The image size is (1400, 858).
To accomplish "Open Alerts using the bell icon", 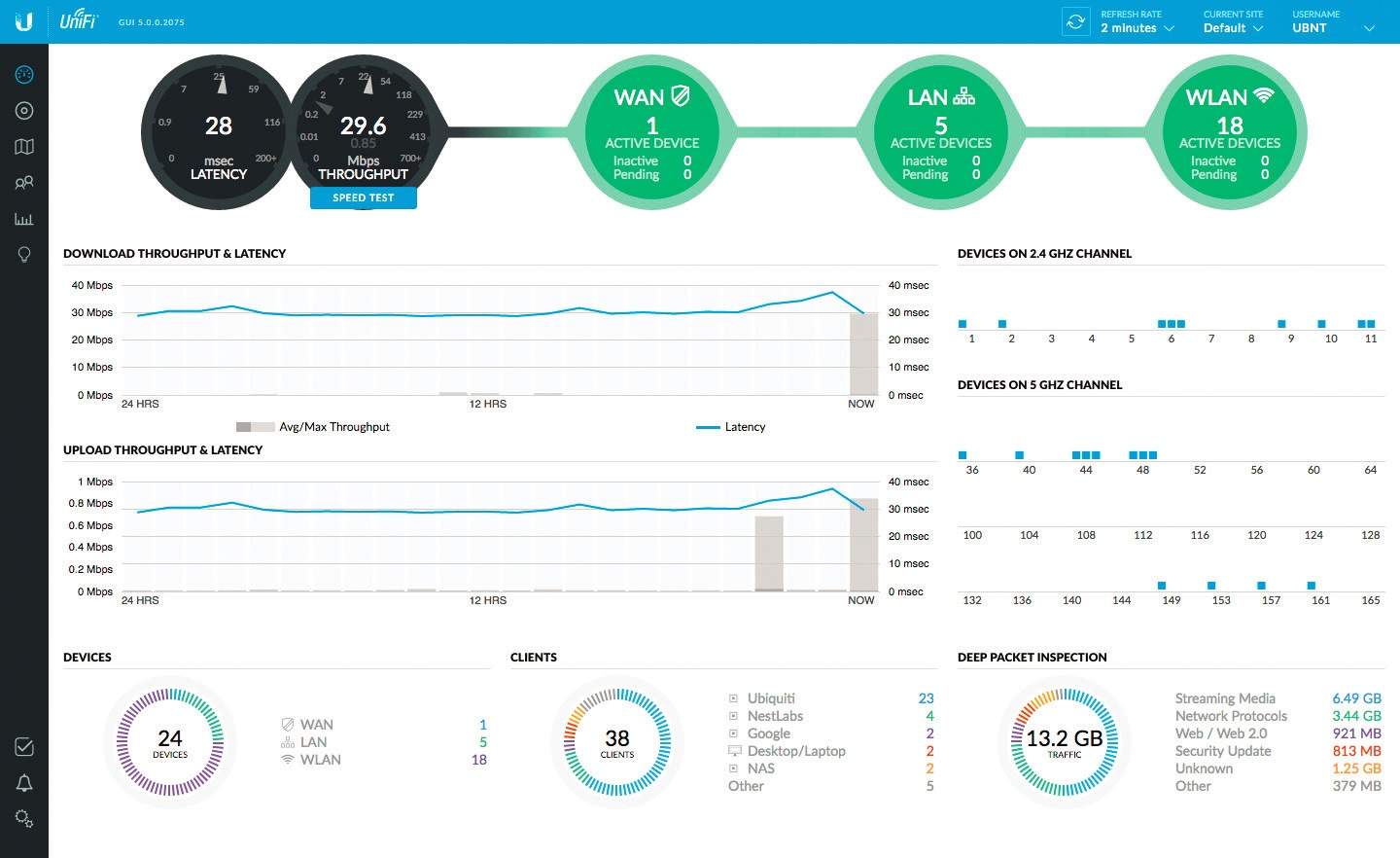I will coord(24,782).
